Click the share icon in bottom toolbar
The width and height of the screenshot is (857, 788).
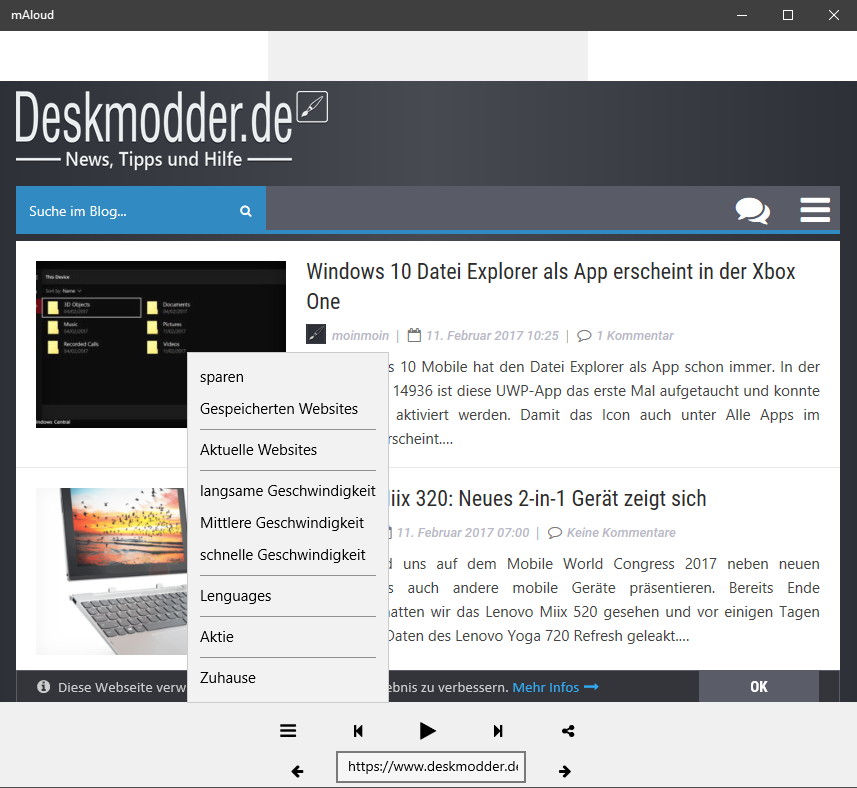tap(568, 731)
